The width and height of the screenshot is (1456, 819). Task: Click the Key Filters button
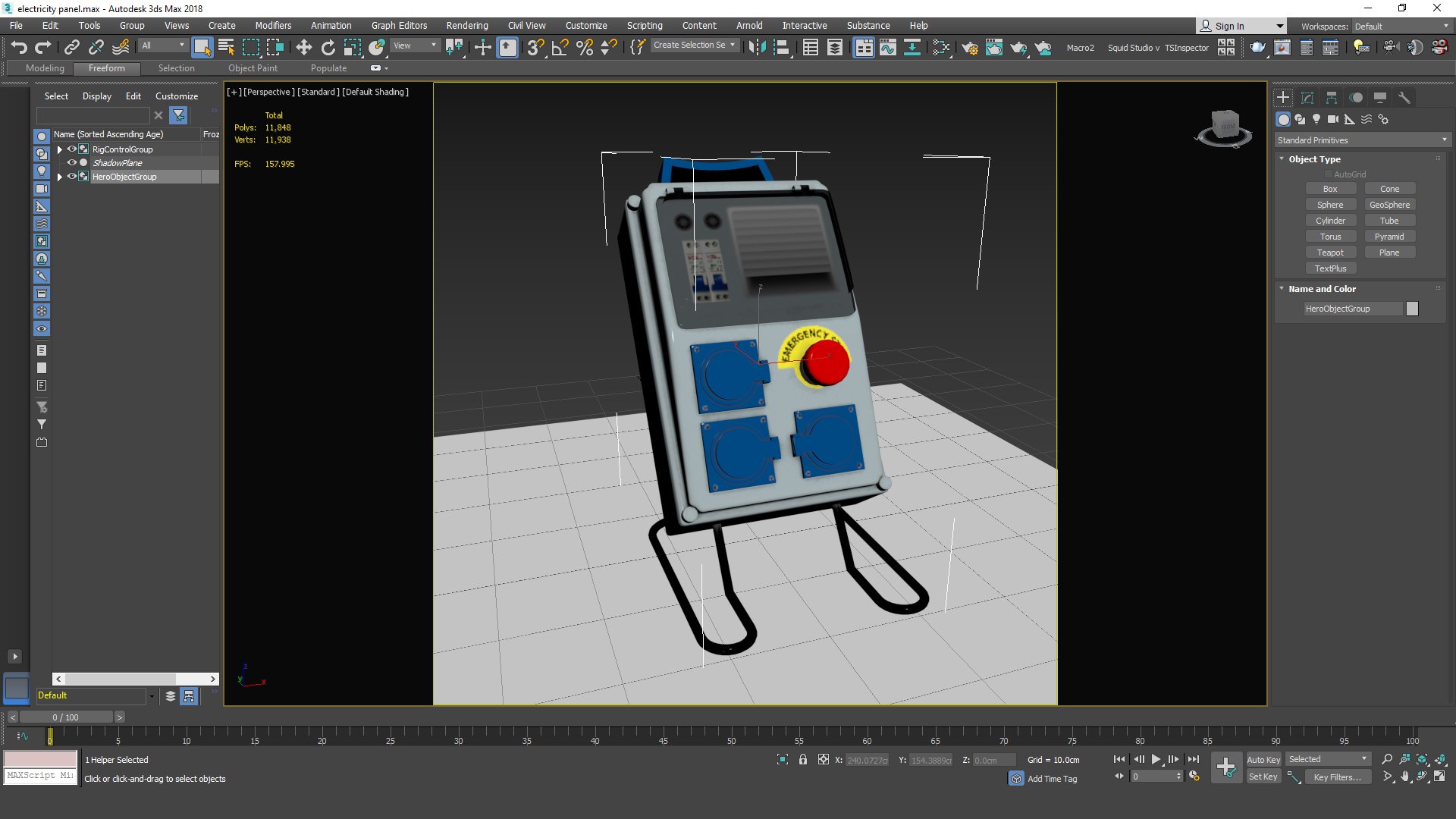click(x=1338, y=777)
